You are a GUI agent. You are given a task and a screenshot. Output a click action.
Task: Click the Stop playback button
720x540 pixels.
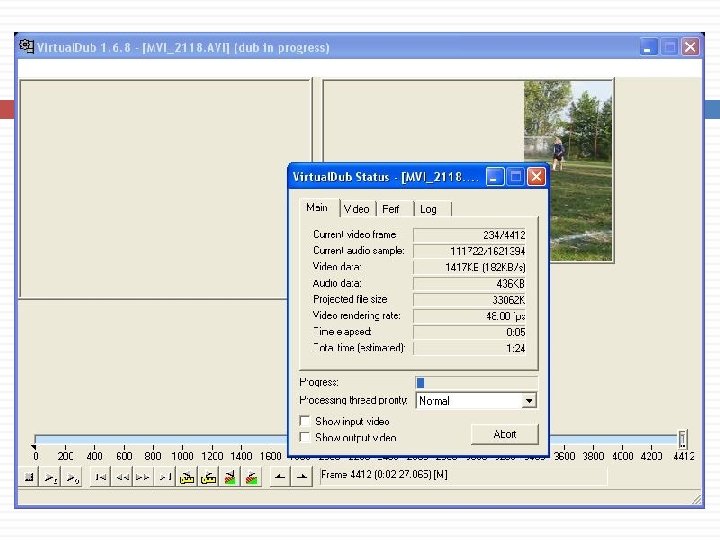(29, 478)
